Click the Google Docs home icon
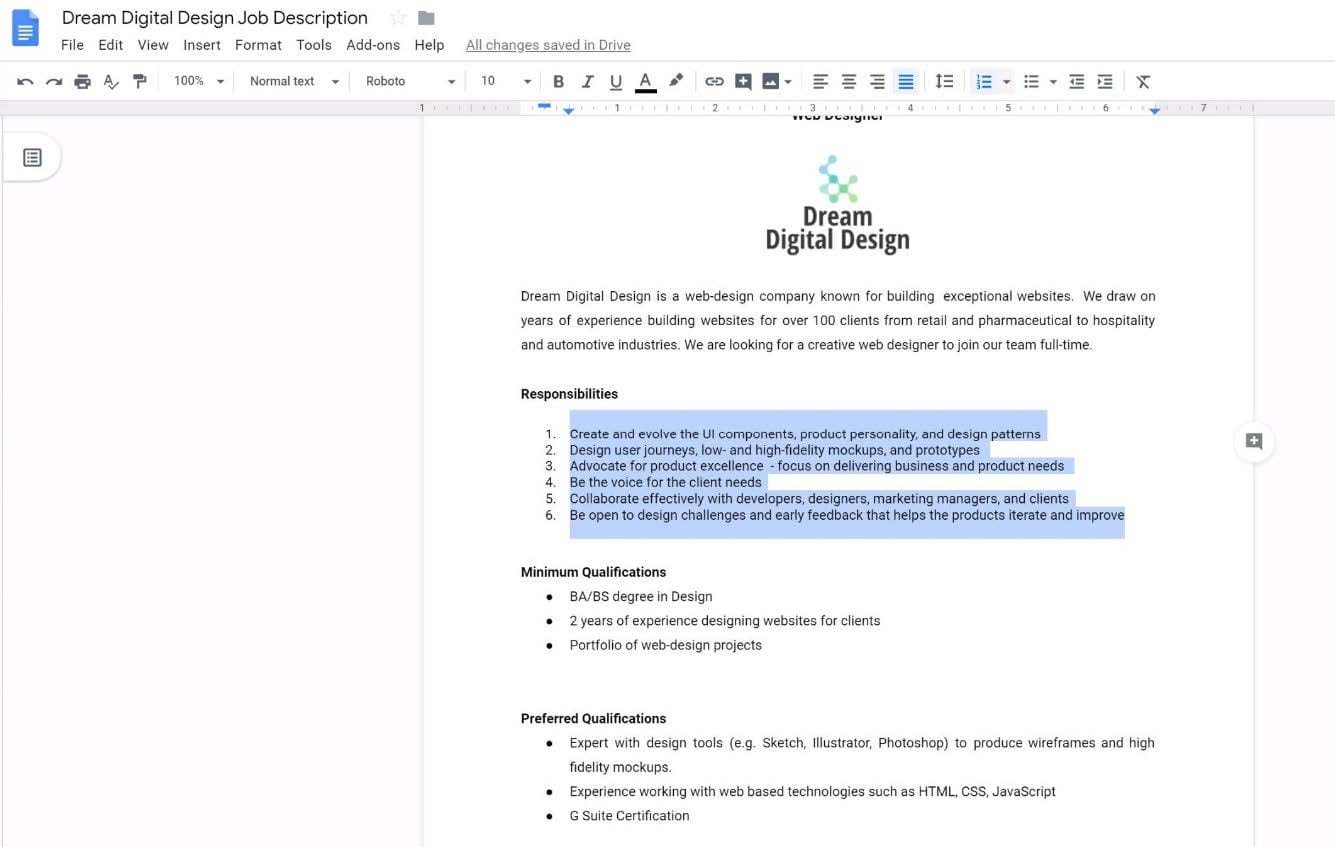Screen dimensions: 1335x847 tap(25, 28)
